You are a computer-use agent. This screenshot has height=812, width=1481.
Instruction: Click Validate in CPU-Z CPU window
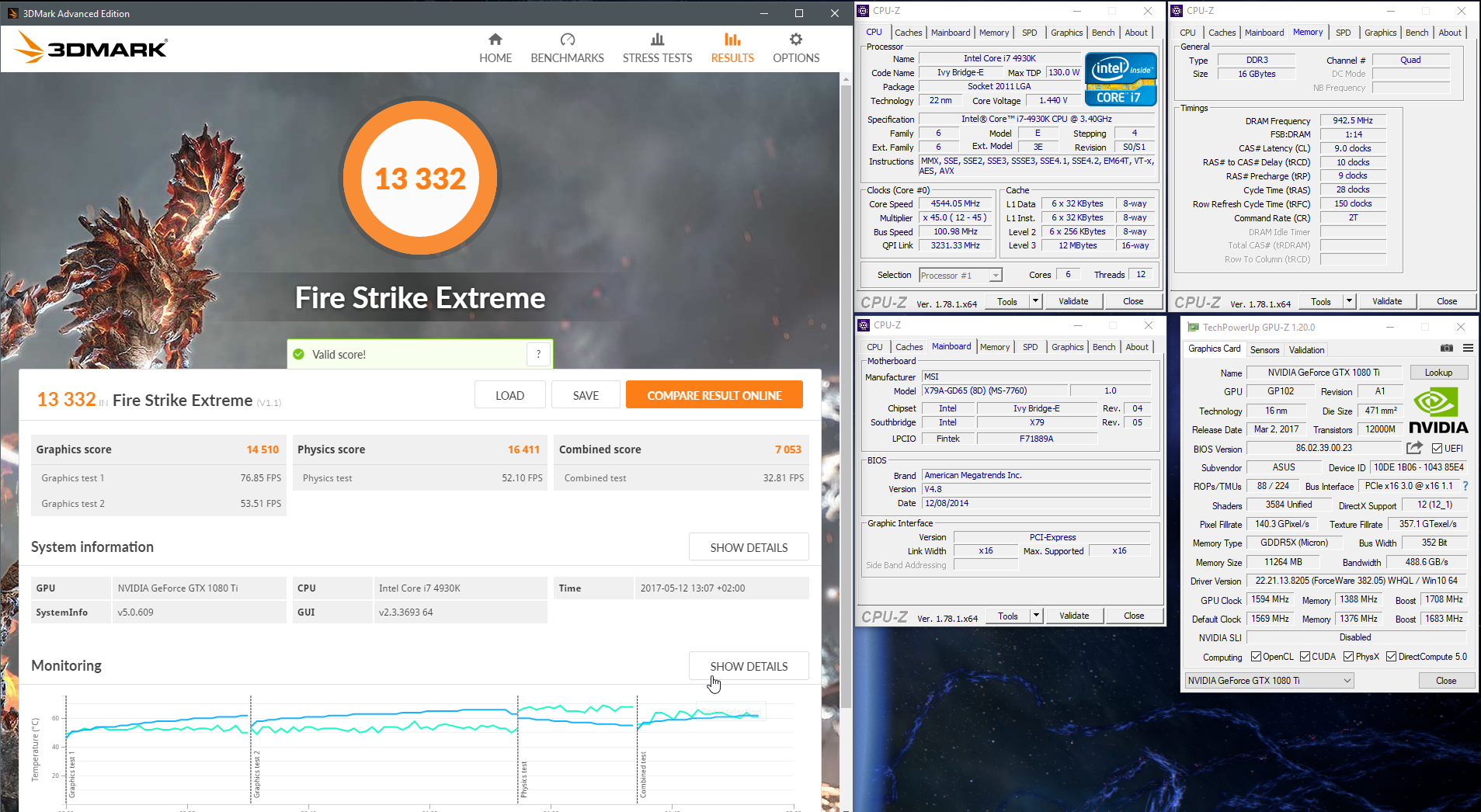point(1073,301)
